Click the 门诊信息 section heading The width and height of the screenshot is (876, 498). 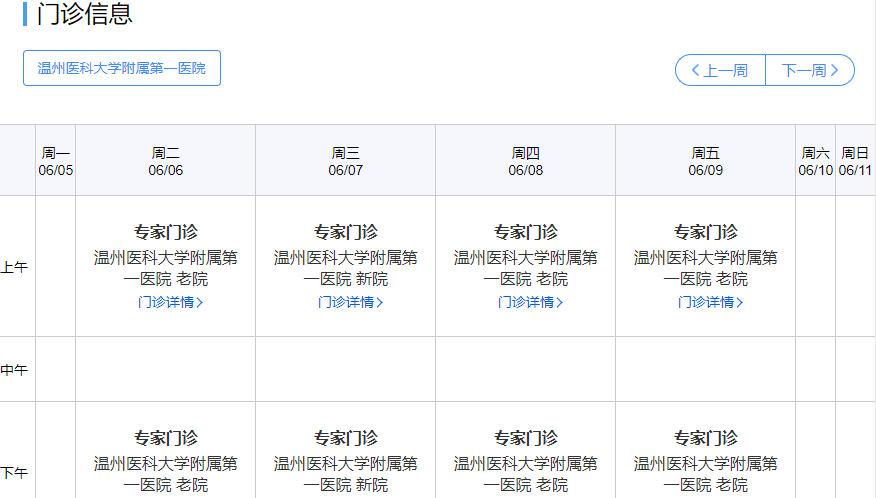pyautogui.click(x=84, y=15)
